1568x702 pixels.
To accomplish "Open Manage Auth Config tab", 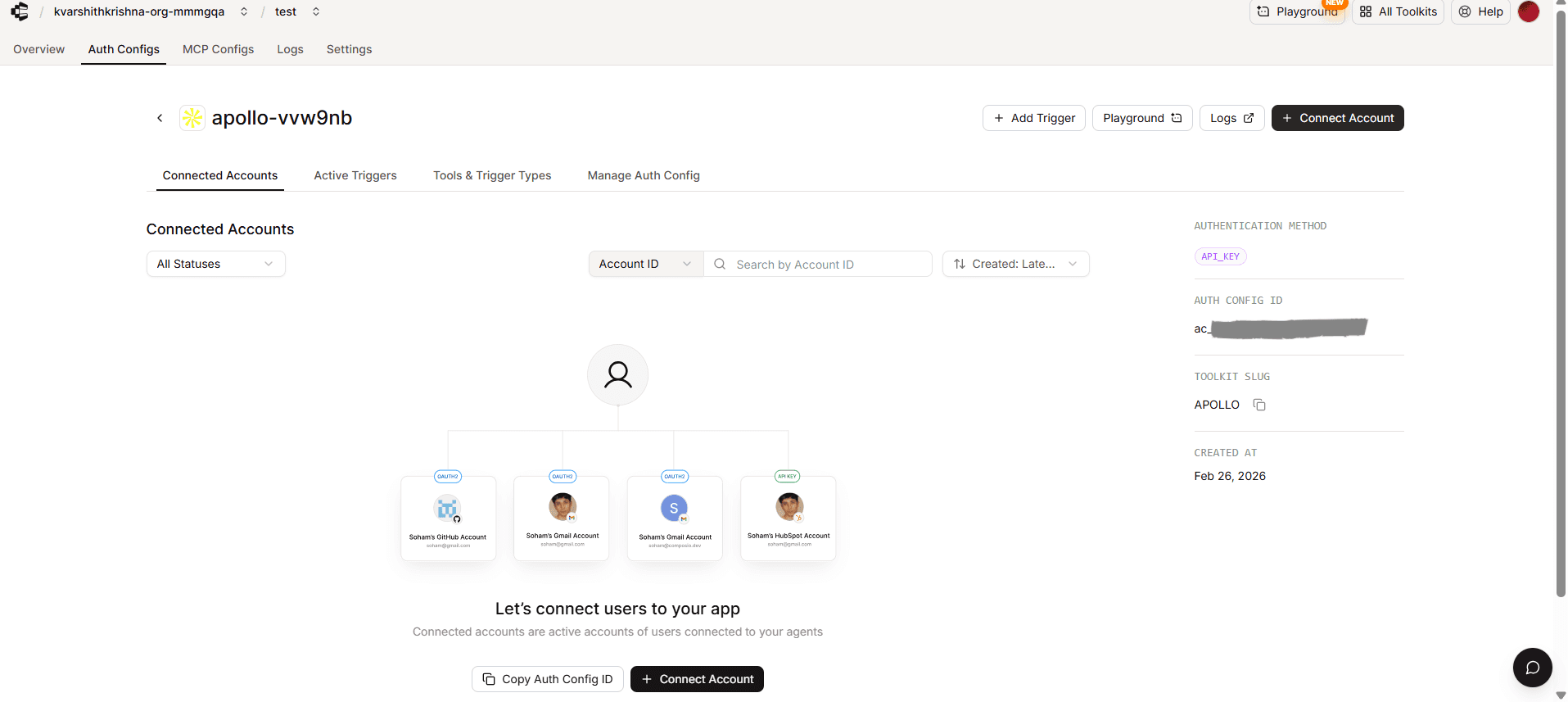I will coord(644,175).
